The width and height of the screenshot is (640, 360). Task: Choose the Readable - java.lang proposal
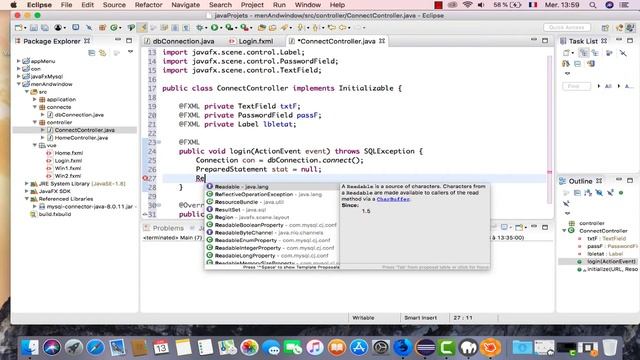point(271,187)
